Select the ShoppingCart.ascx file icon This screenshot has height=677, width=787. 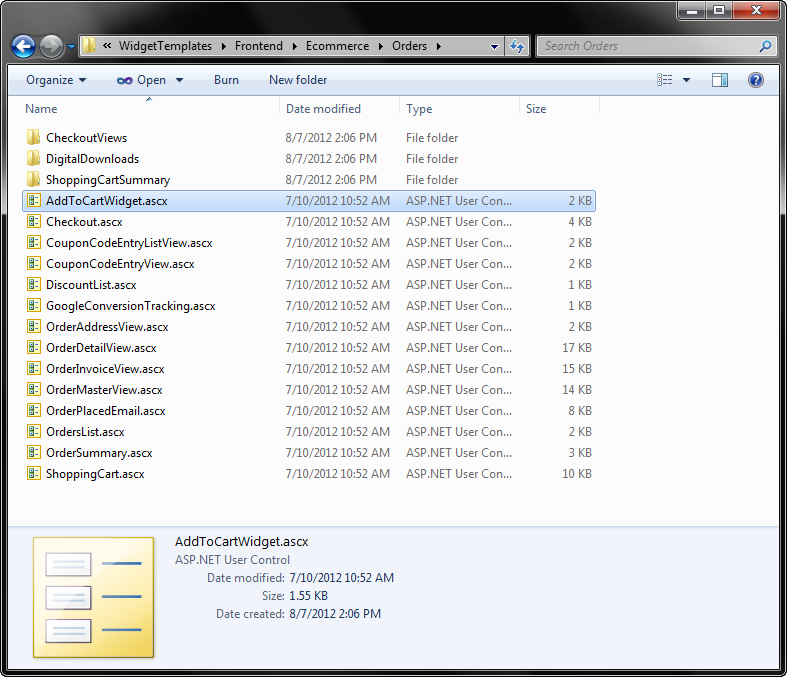(34, 474)
